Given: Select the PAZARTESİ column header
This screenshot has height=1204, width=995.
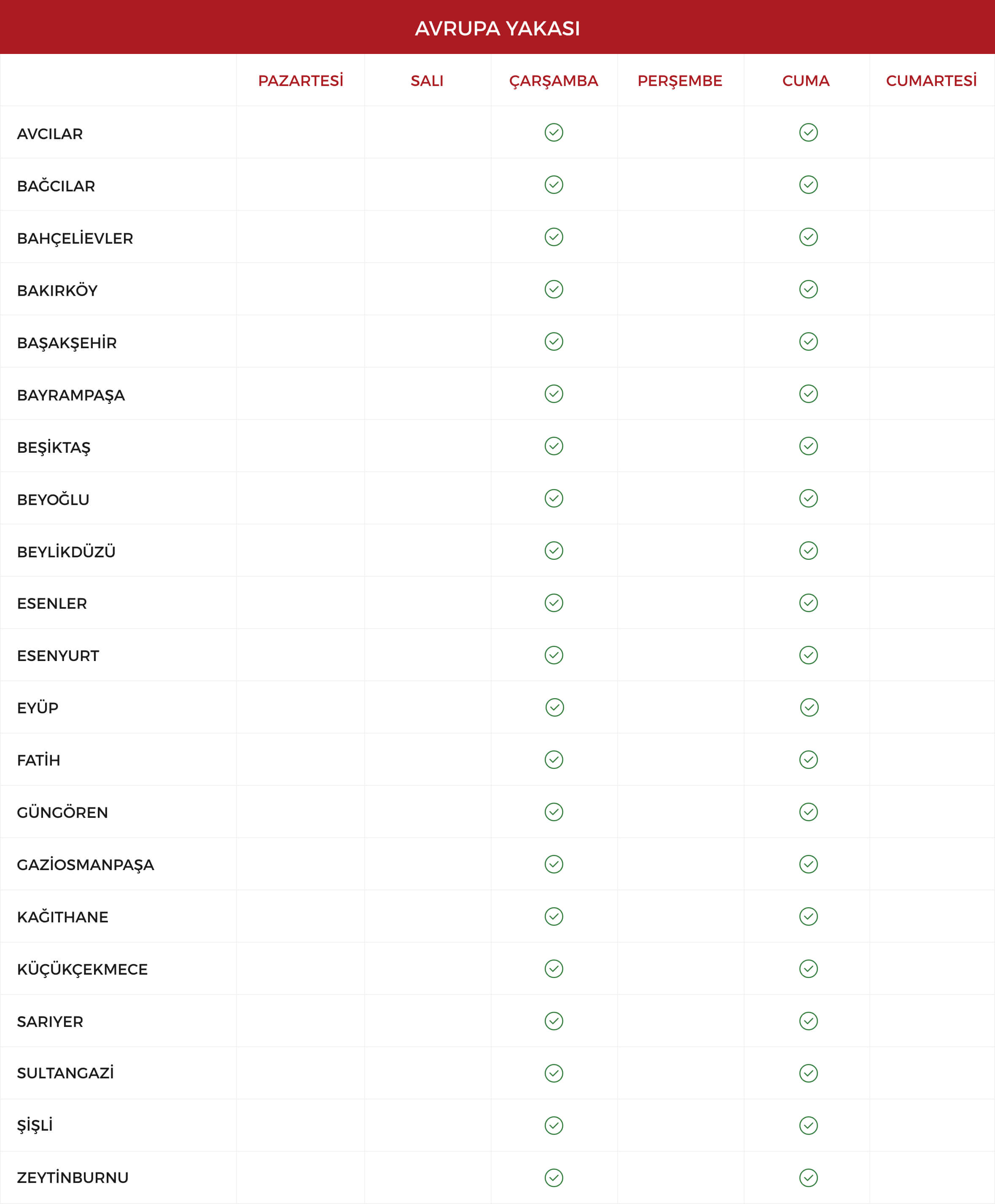Looking at the screenshot, I should [x=300, y=81].
